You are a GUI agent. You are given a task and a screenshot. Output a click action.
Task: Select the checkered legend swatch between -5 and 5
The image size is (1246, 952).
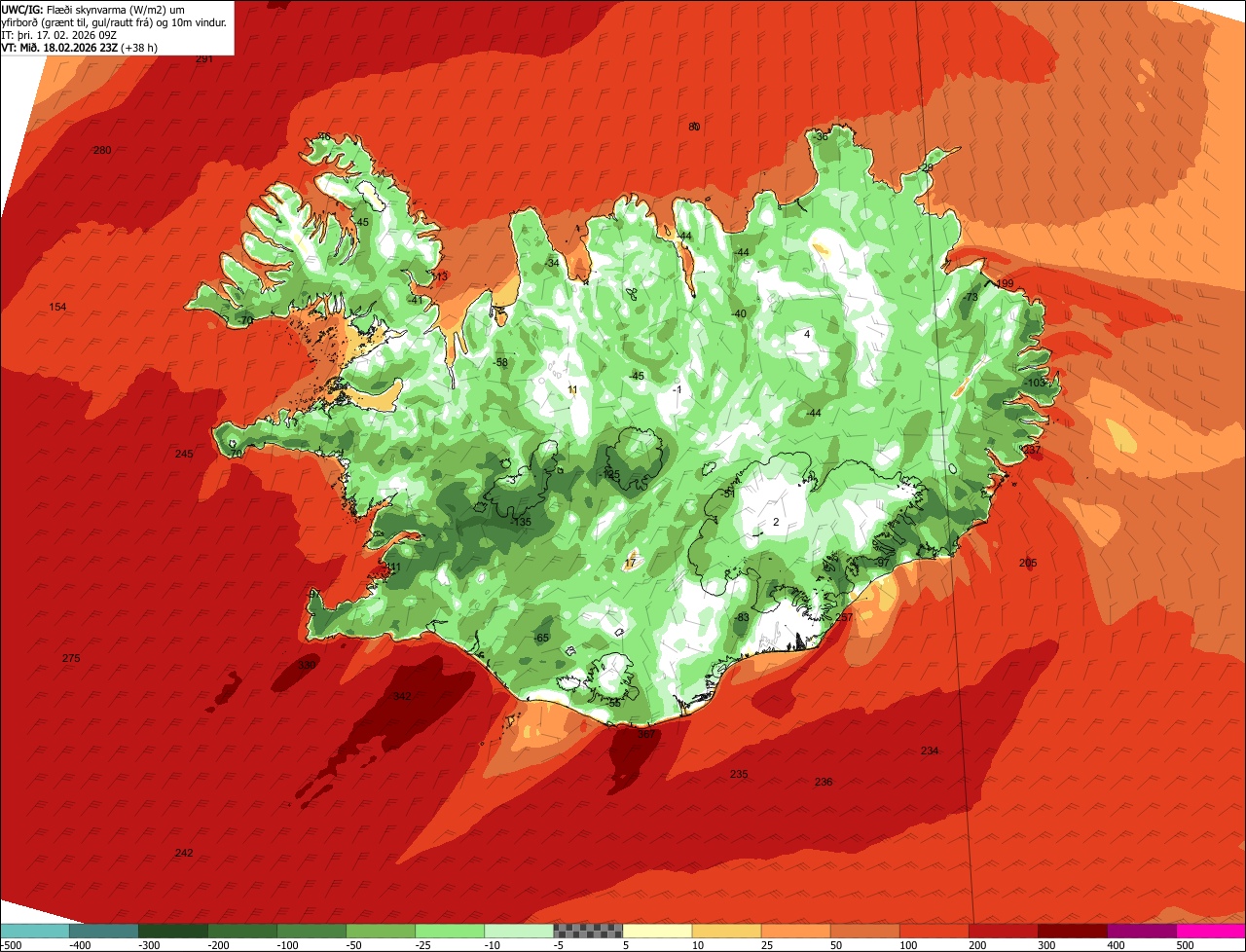point(588,931)
